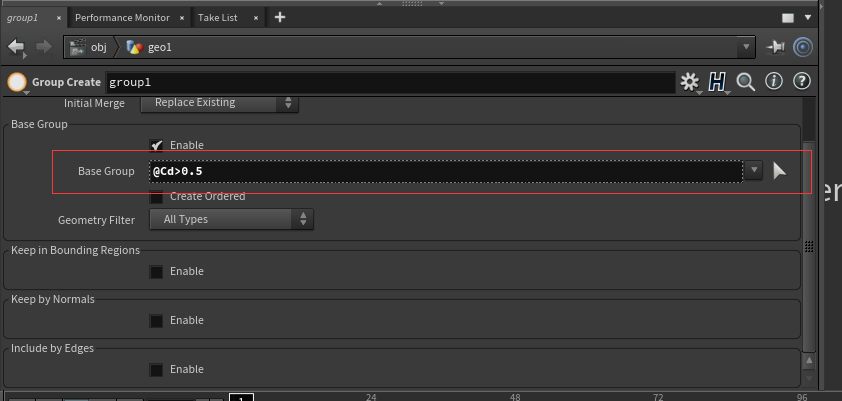Switch to the Performance Monitor tab
Screen dimensions: 842x401
122,18
